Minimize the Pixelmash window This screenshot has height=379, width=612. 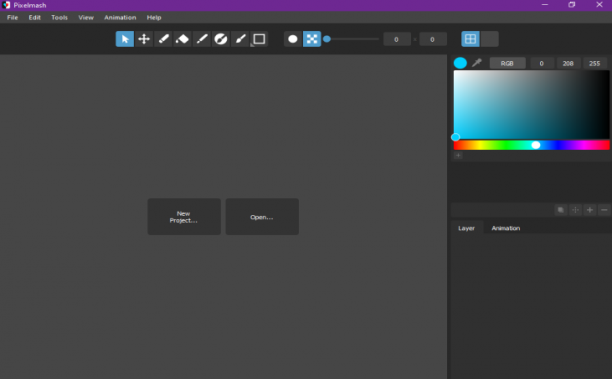pos(545,5)
